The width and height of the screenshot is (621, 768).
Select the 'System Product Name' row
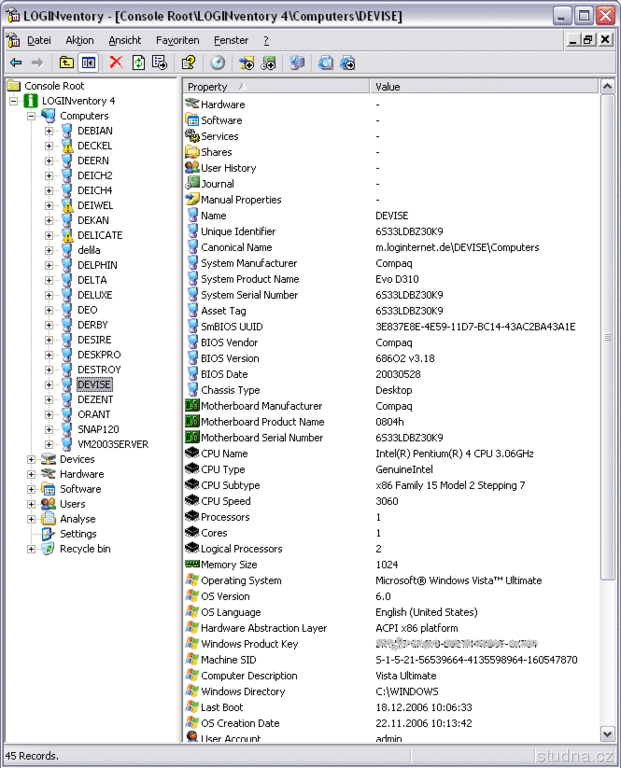click(x=391, y=279)
